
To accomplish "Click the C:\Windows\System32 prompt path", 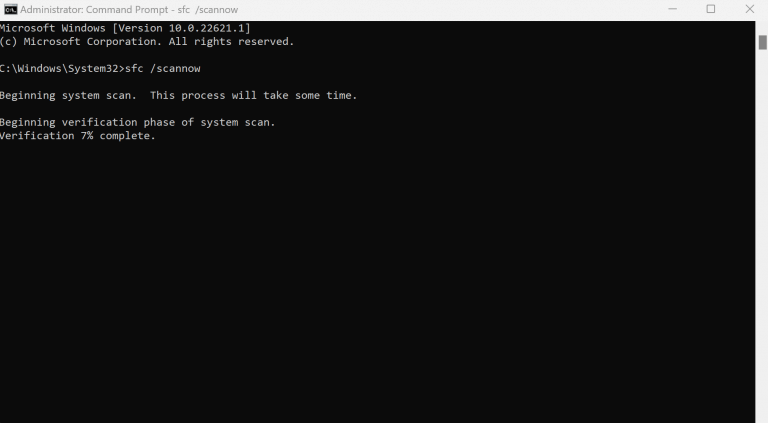I will [x=59, y=69].
